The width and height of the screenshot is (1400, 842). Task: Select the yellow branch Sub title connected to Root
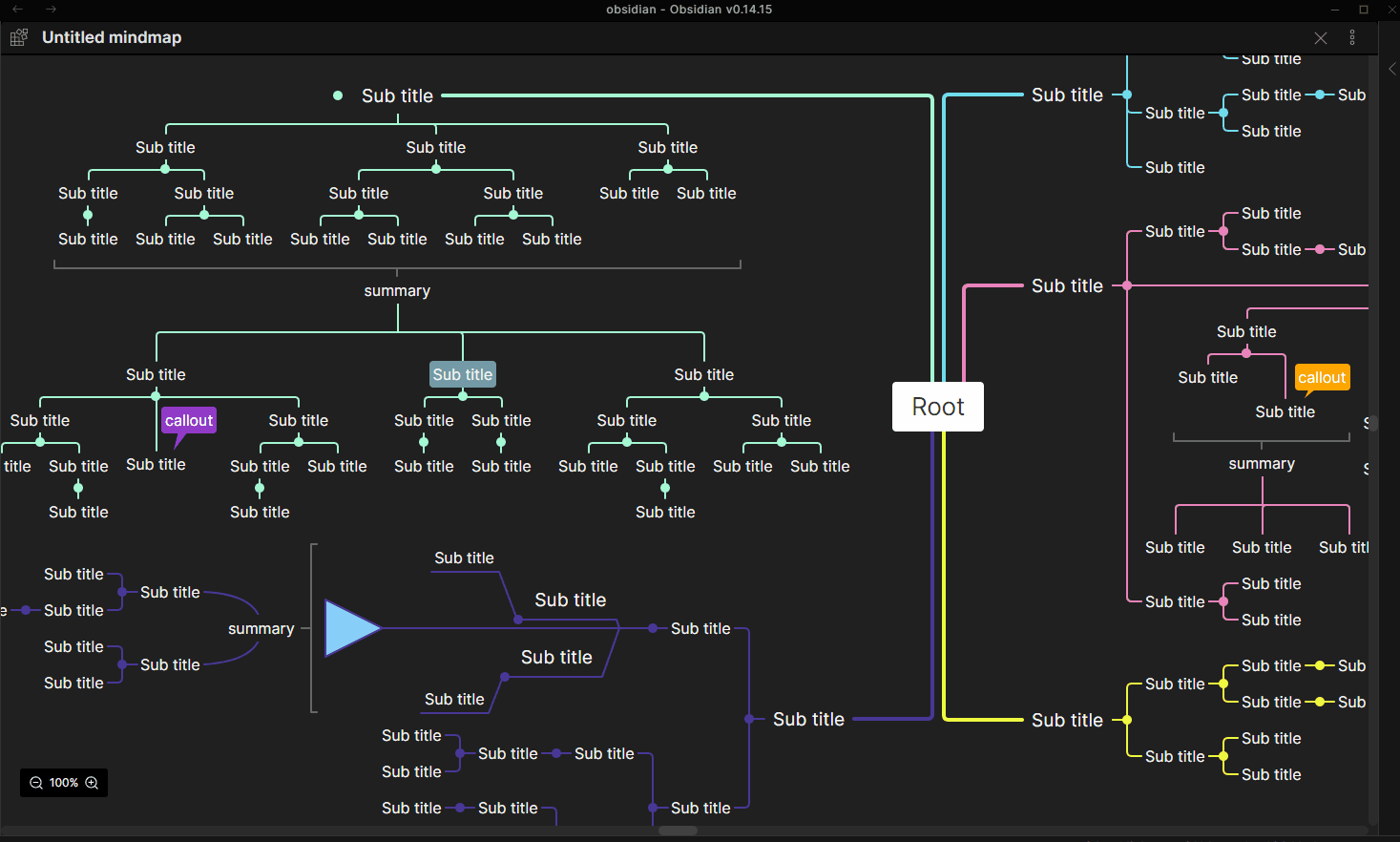tap(1067, 720)
